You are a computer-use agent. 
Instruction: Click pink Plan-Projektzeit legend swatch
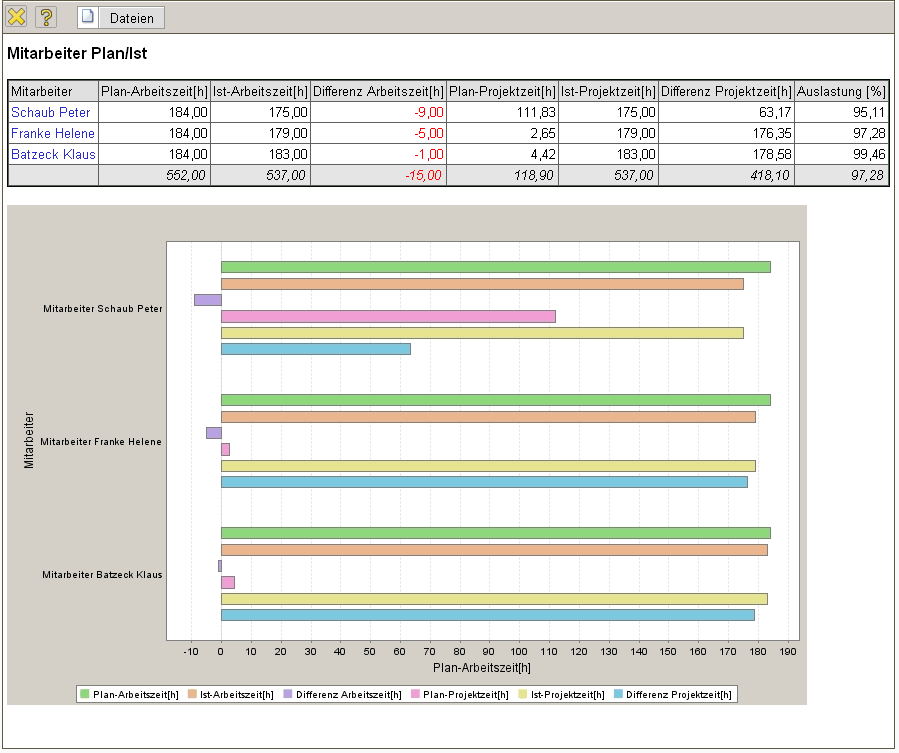click(x=416, y=694)
